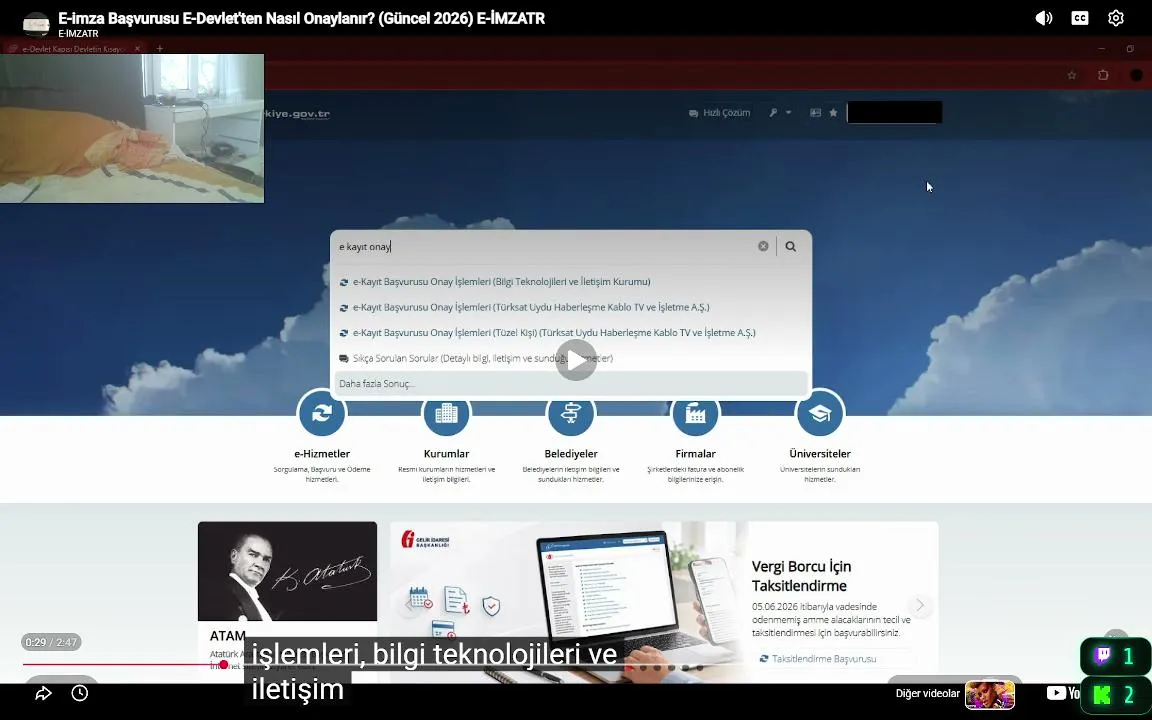Minimize the recorded browser window
Screen dimensions: 1152x720
click(x=1101, y=49)
